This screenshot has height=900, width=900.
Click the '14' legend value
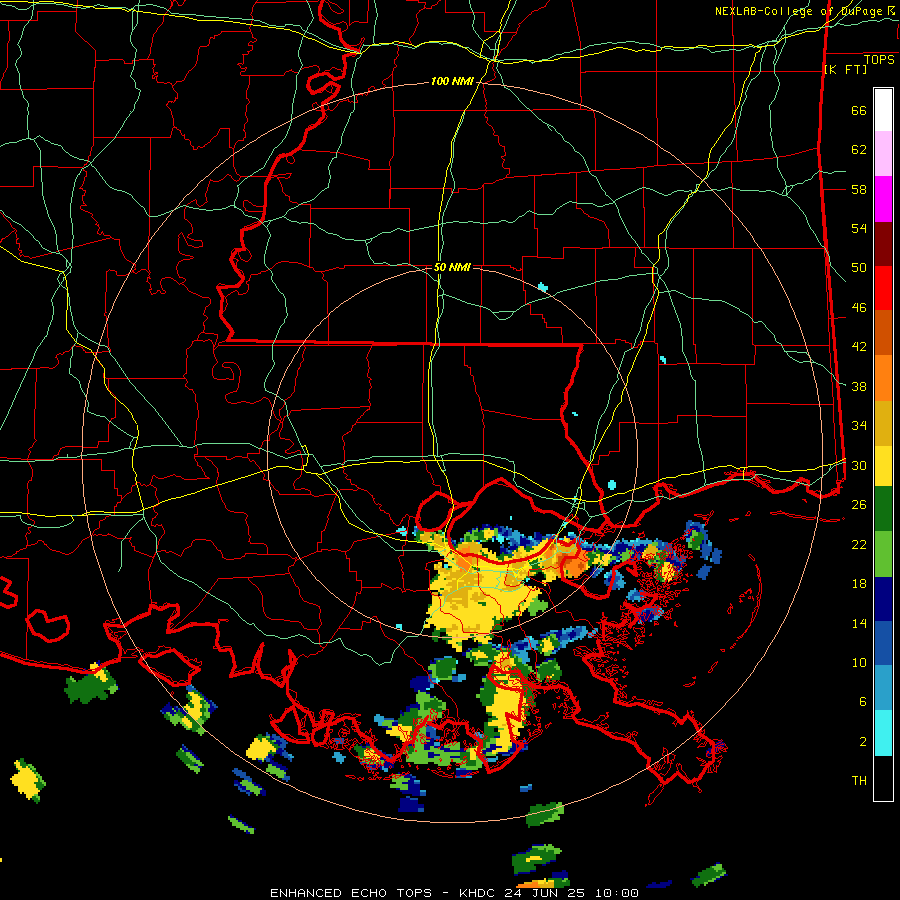tap(859, 623)
